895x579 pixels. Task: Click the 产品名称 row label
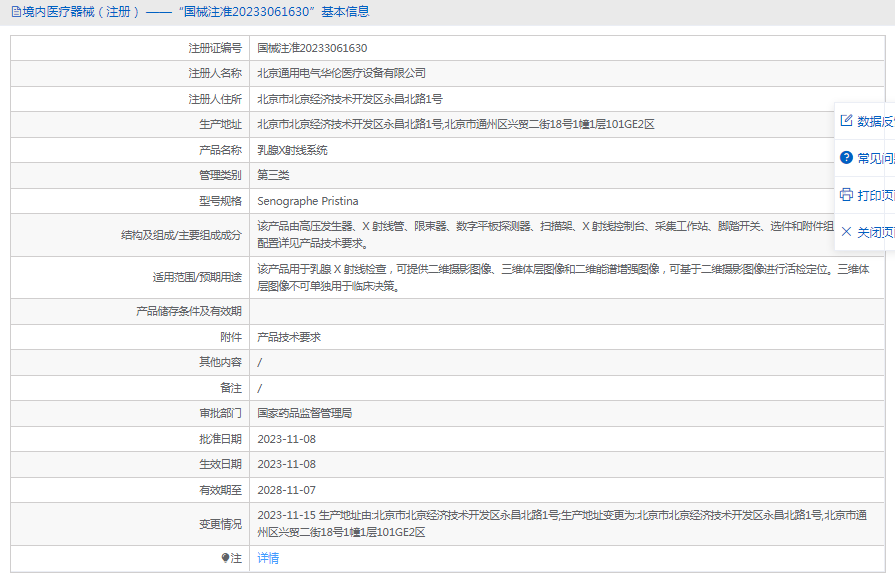[x=220, y=150]
